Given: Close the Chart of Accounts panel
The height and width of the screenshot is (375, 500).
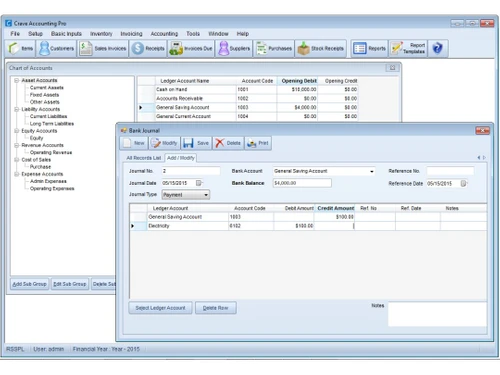Looking at the screenshot, I should [393, 68].
